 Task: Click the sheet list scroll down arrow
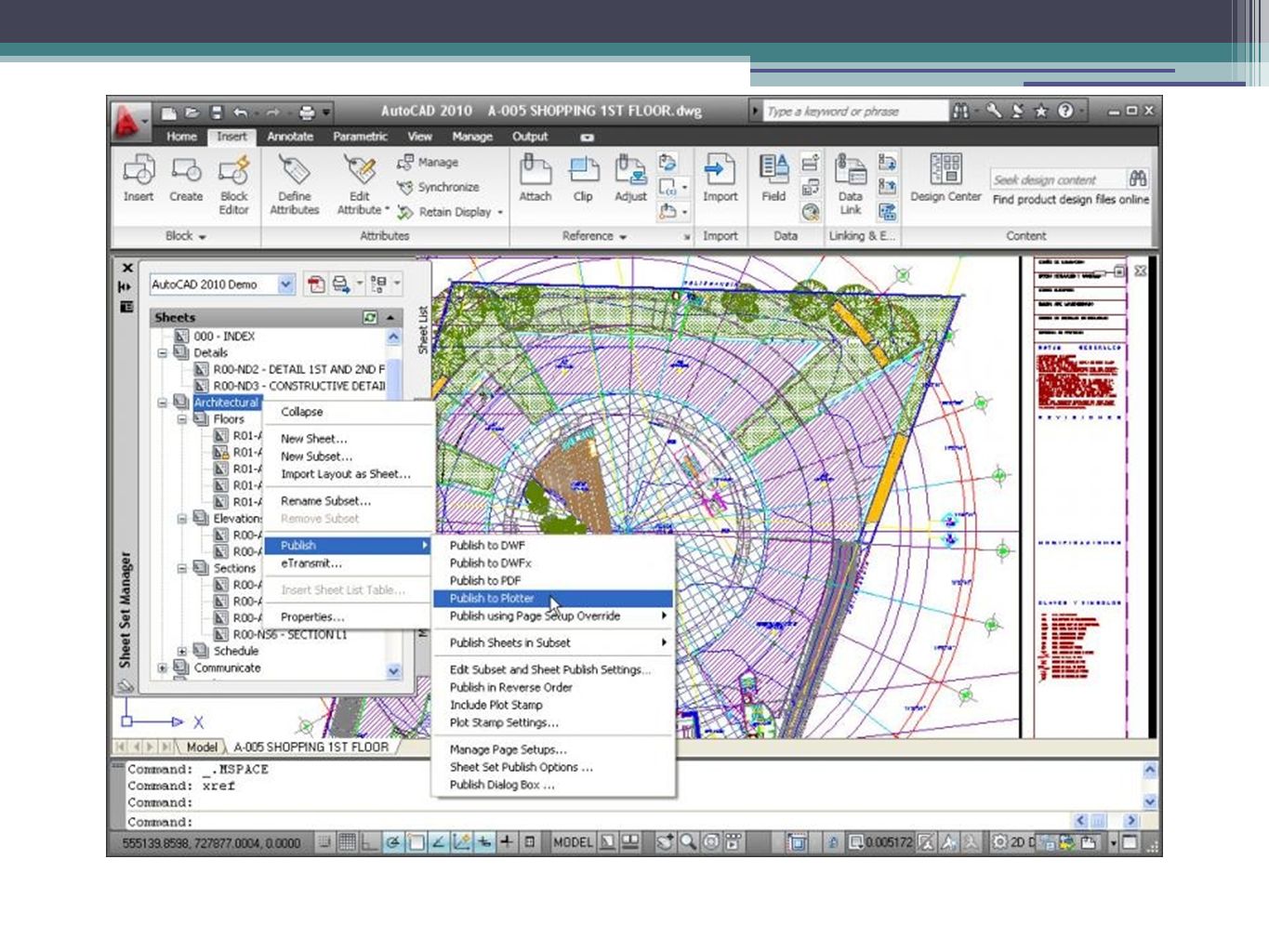pos(393,671)
